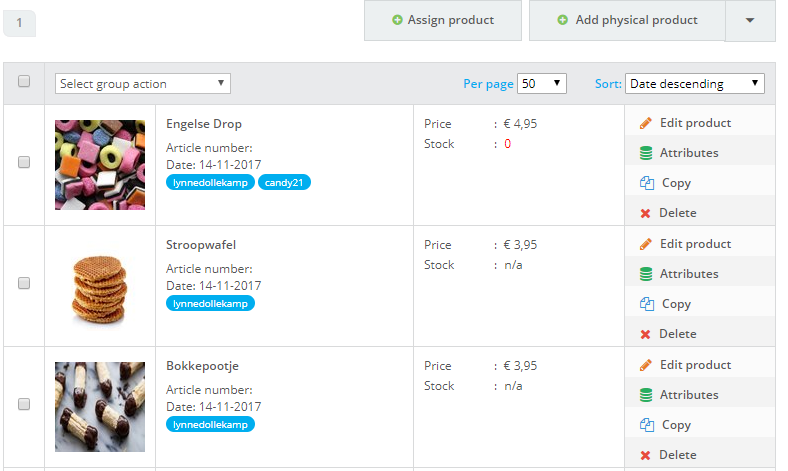Click the Bokkepootje product thumbnail
Screen dimensions: 788x471
click(x=100, y=406)
